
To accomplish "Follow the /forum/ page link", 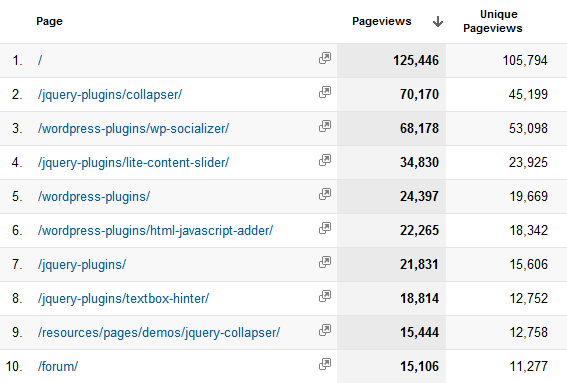I will pyautogui.click(x=58, y=367).
